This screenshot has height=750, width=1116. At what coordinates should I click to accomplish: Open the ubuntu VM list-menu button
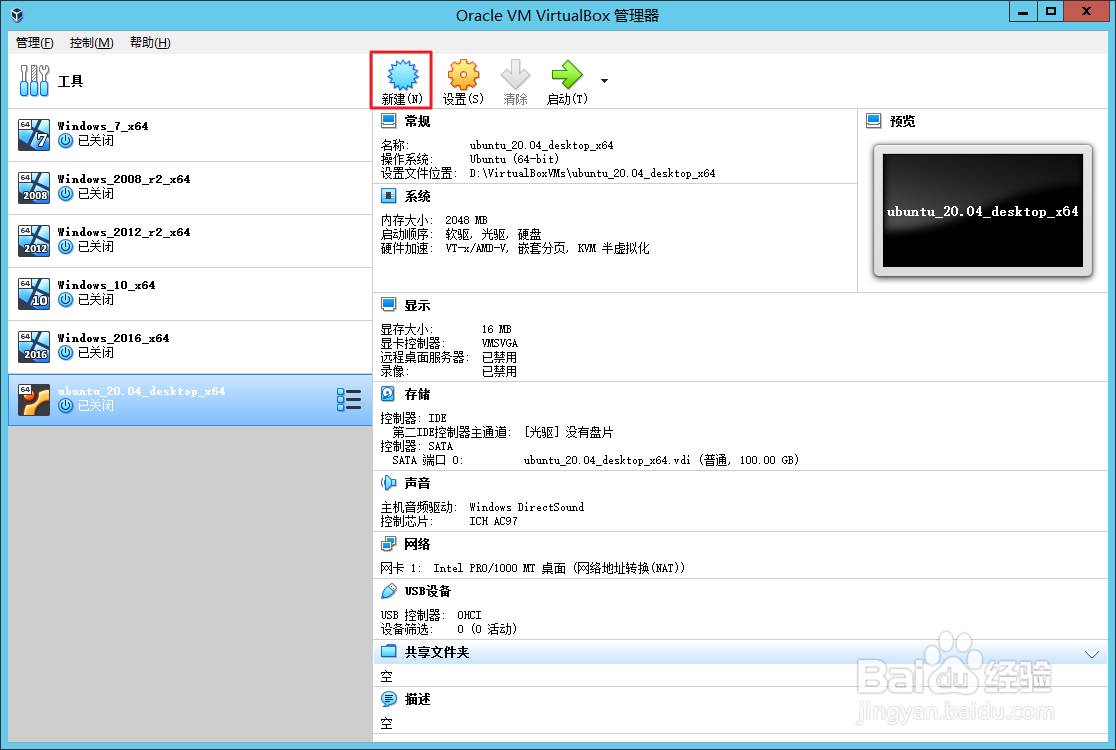(349, 400)
